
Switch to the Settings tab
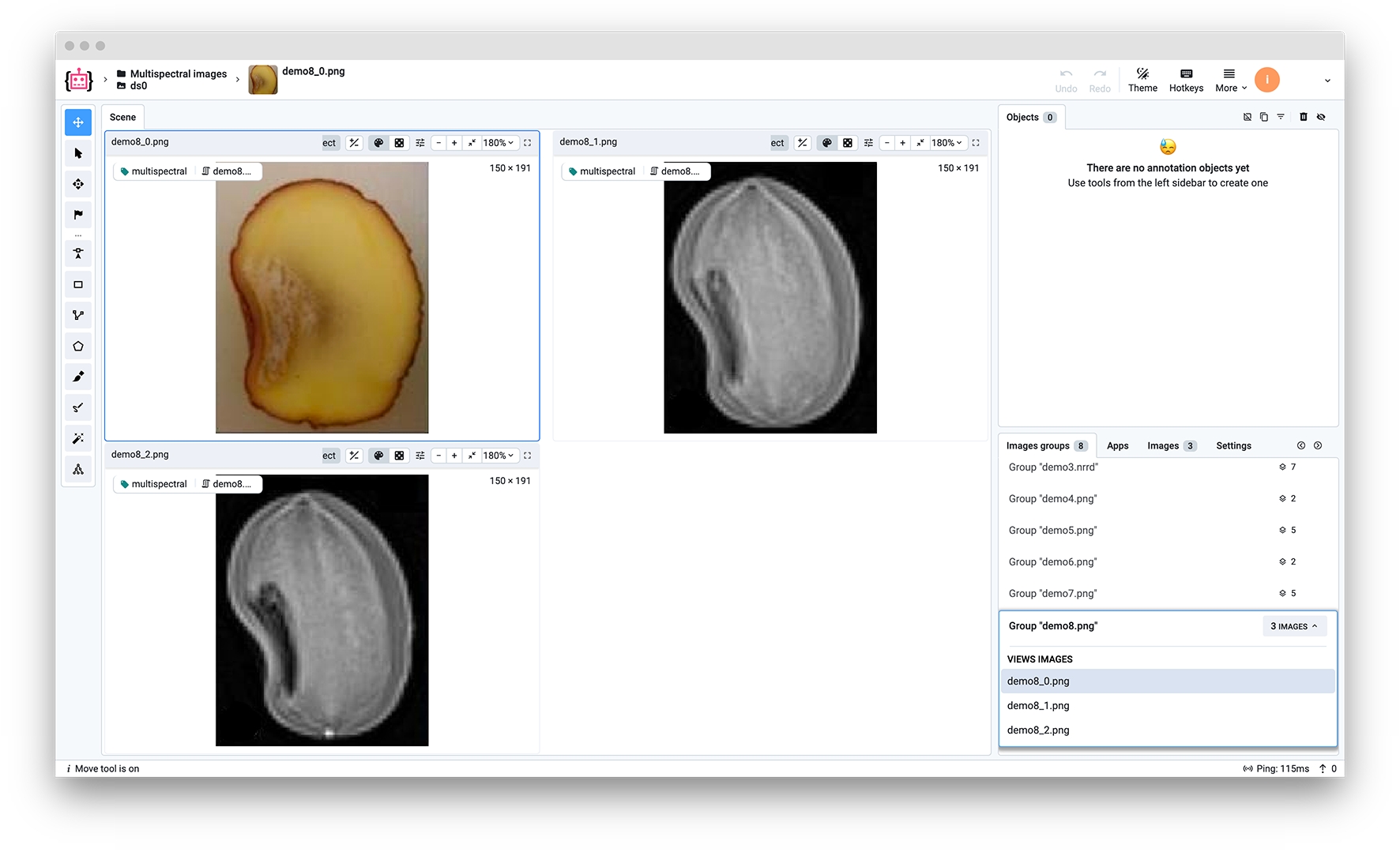click(x=1233, y=446)
